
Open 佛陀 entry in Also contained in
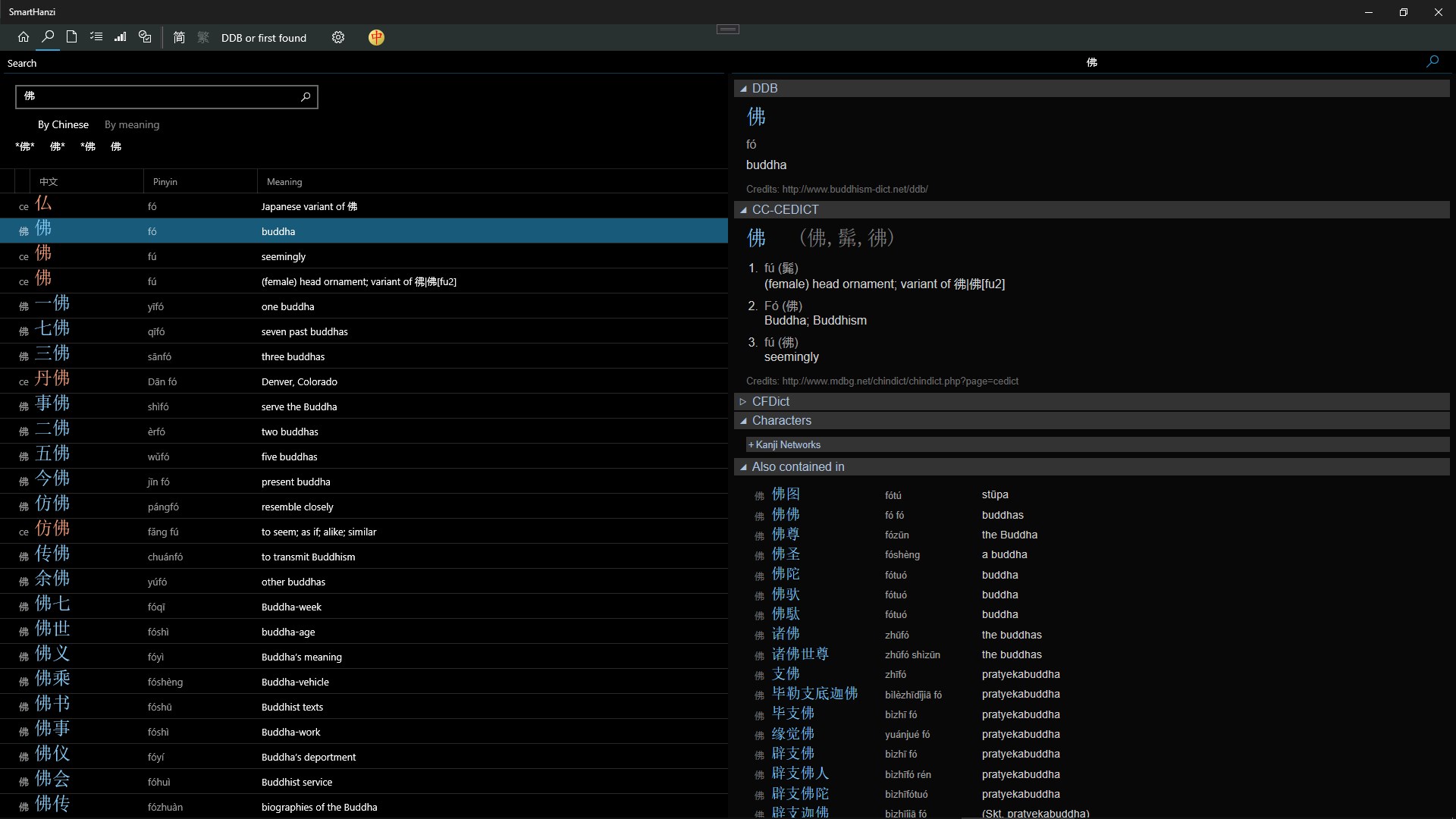[x=786, y=575]
